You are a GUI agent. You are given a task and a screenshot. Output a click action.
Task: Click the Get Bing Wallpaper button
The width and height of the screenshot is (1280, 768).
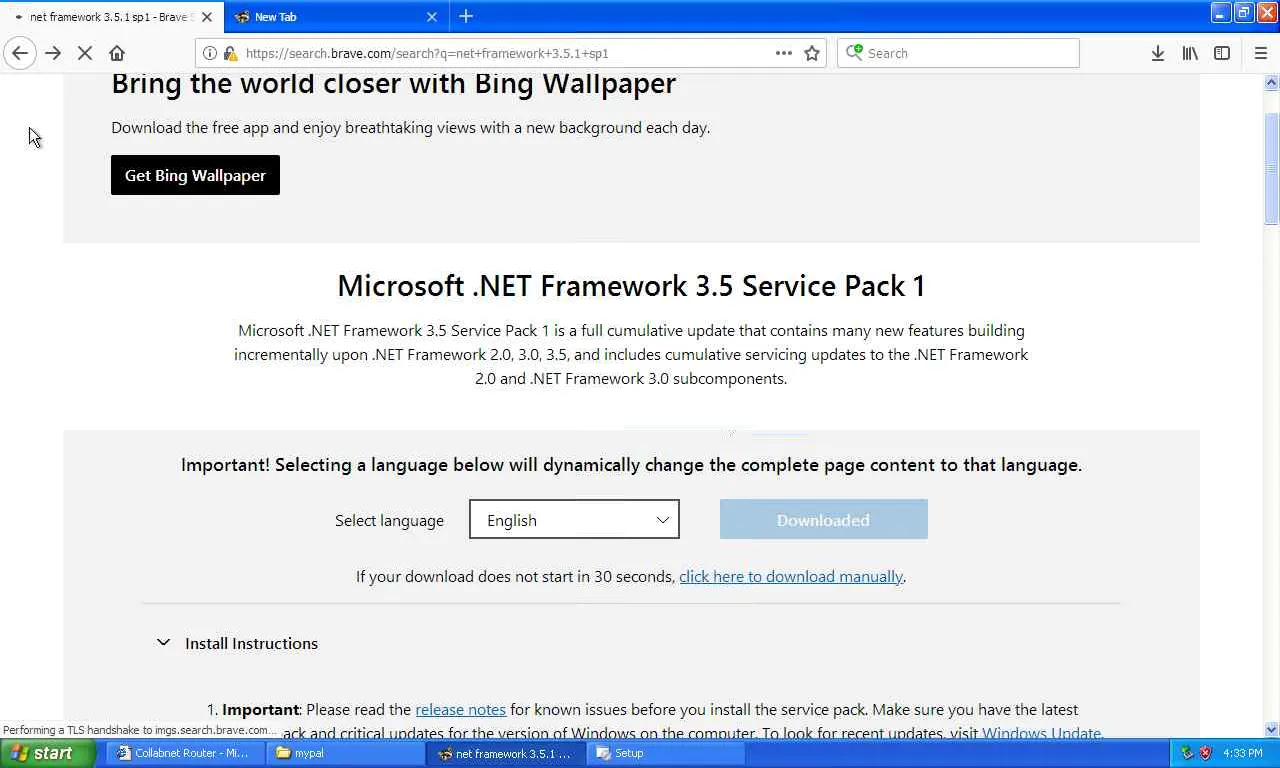click(x=195, y=175)
